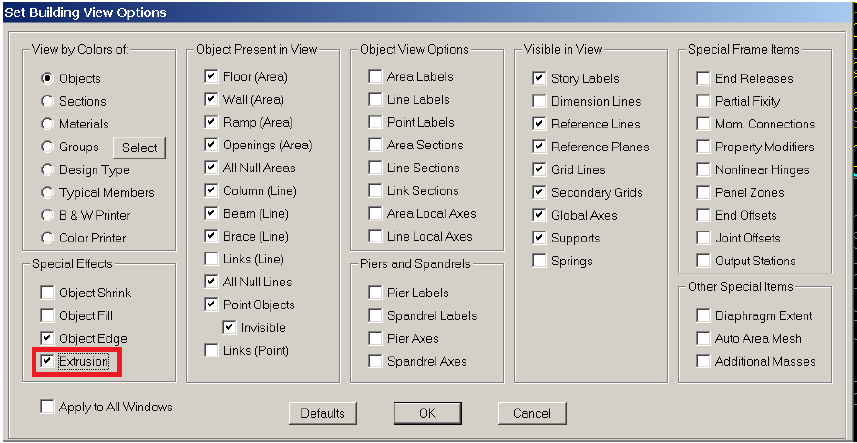Choose Materials under View by Colors
The image size is (857, 443).
[x=47, y=124]
